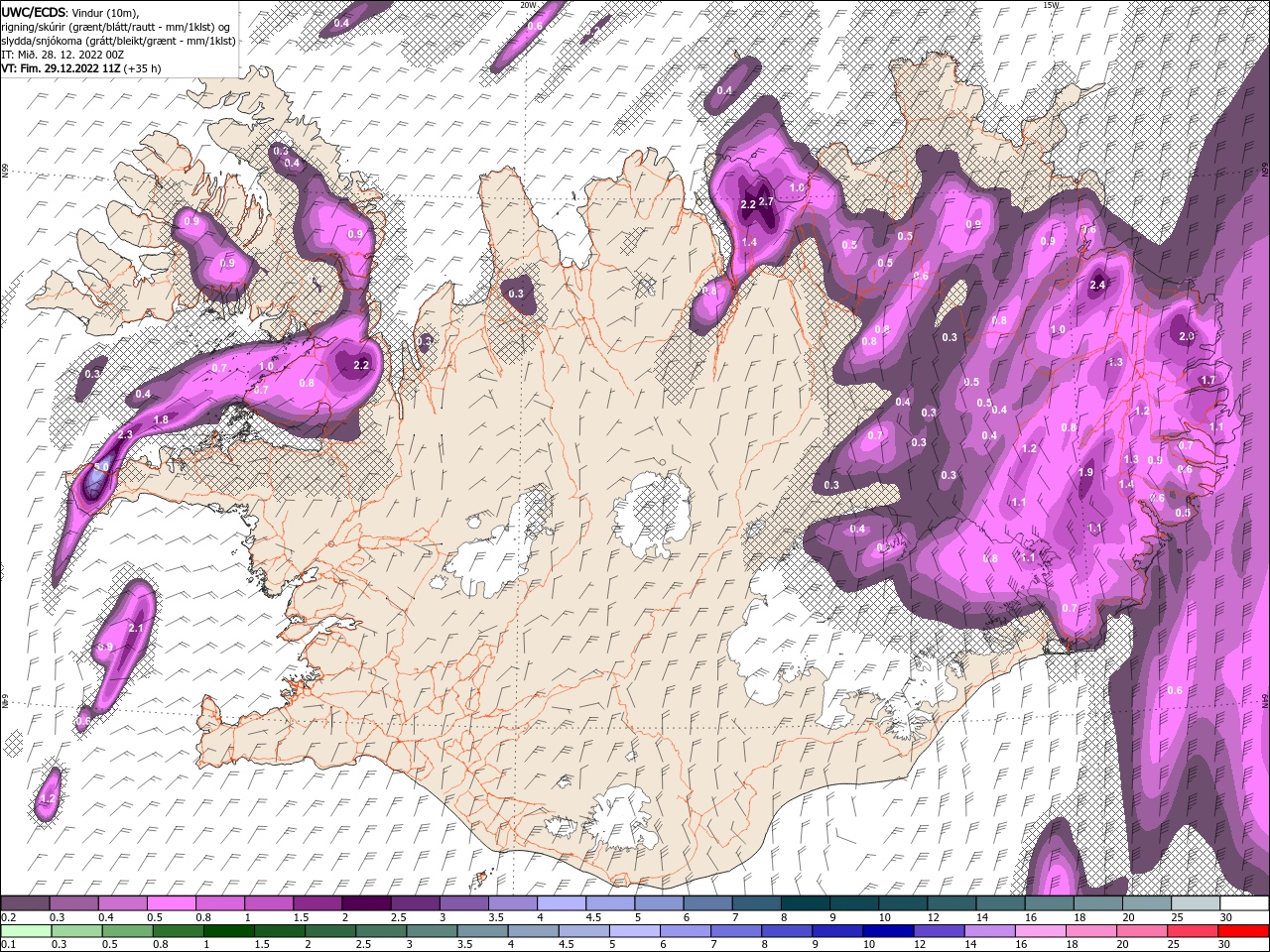Click the "0.2" label under the upper legend row
Screen dimensions: 1270x952
(9, 917)
